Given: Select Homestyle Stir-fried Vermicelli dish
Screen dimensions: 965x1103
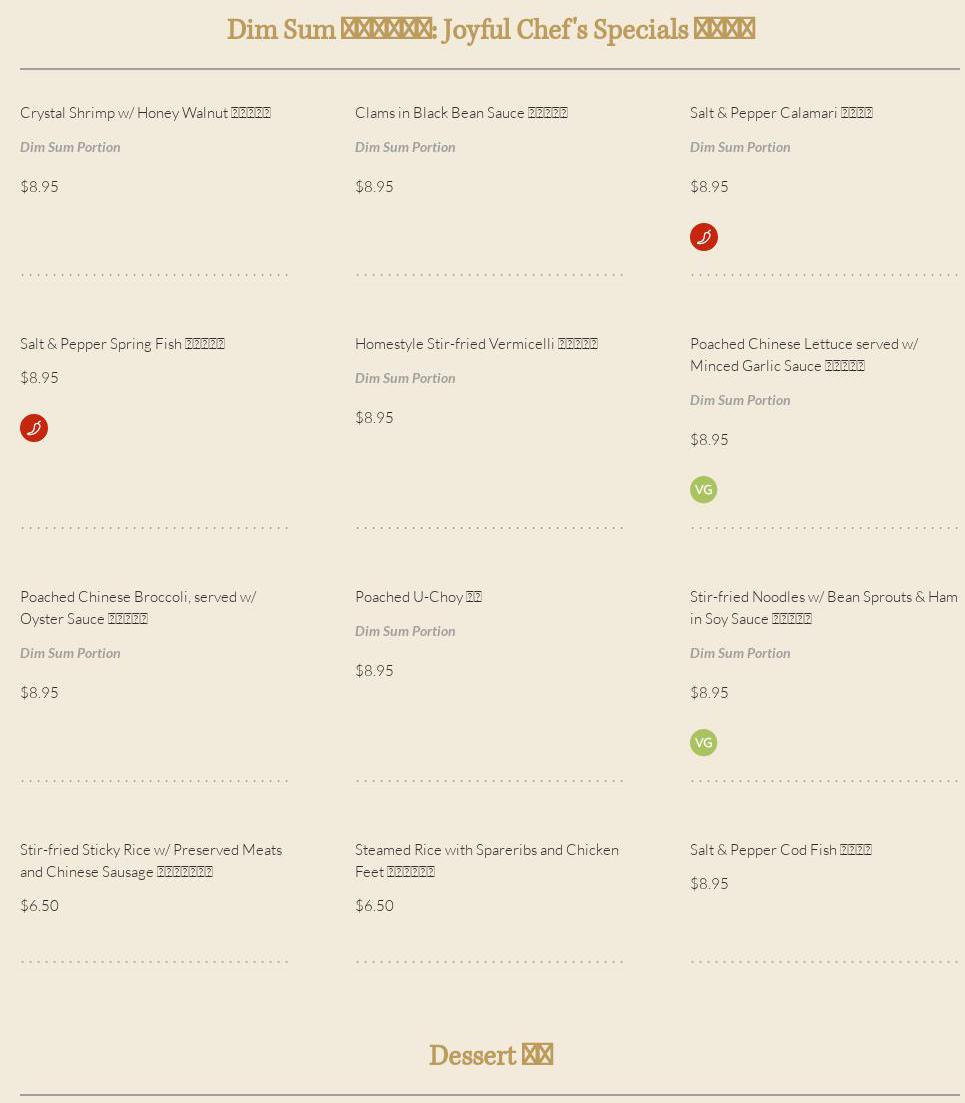Looking at the screenshot, I should coord(476,344).
